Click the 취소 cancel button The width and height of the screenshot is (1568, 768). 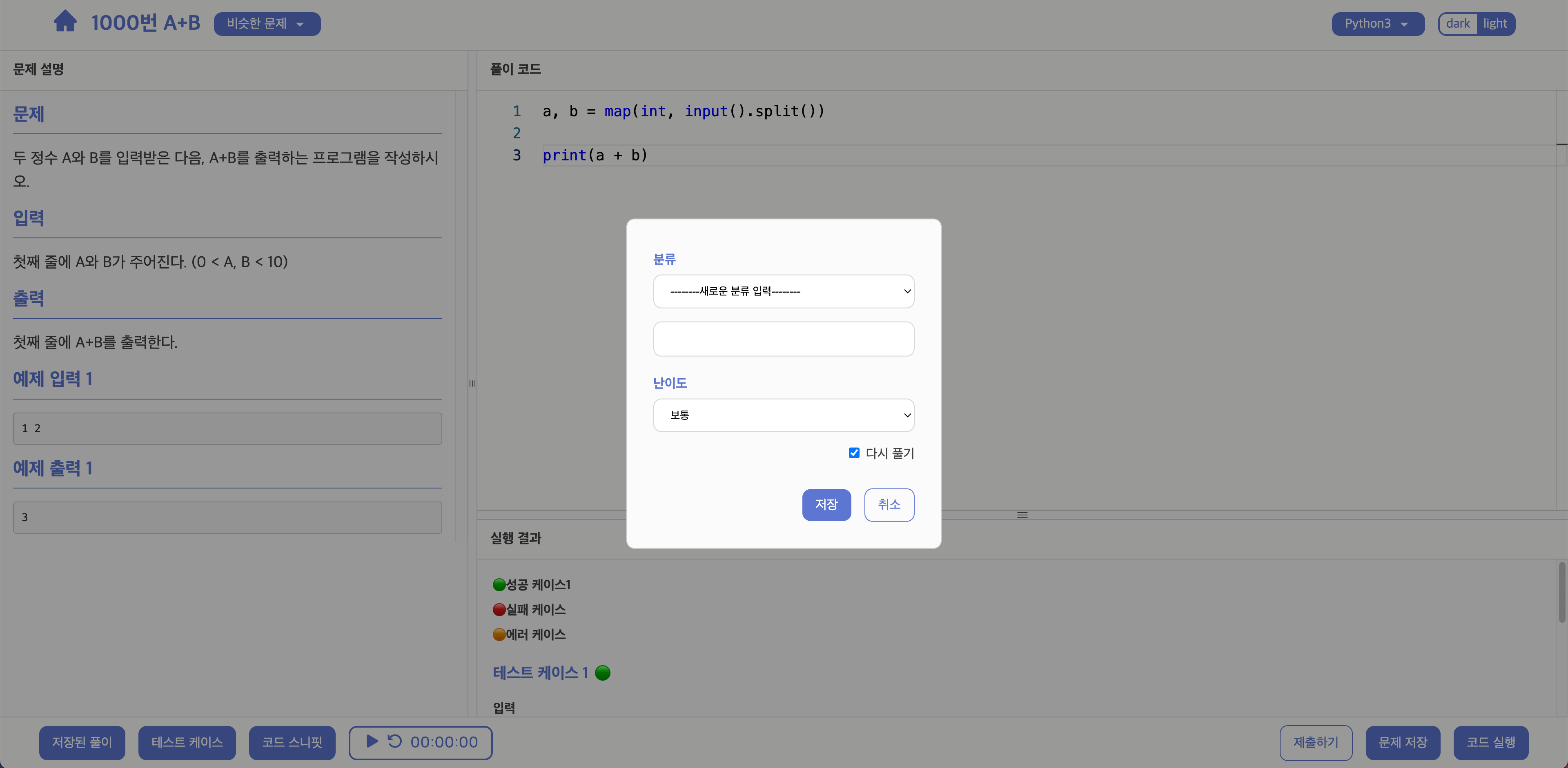(889, 505)
